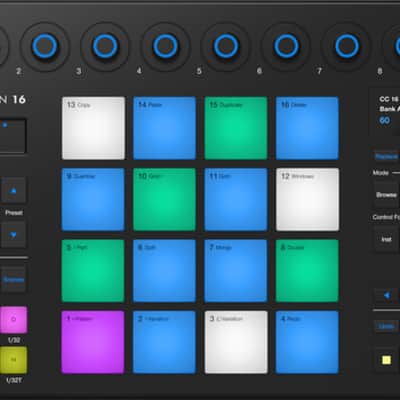Tap blue pad 7 Merge
The width and height of the screenshot is (400, 400).
coord(236,271)
